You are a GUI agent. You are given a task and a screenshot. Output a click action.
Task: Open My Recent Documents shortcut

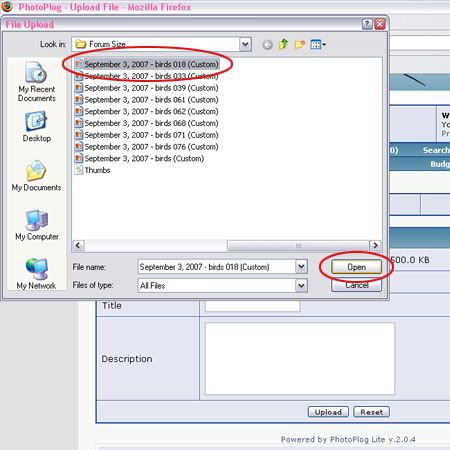coord(37,82)
